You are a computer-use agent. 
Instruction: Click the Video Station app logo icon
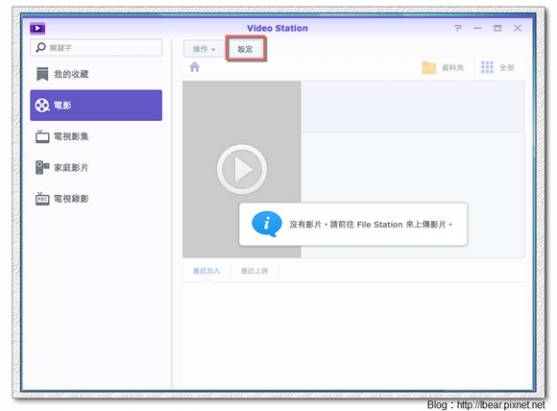(37, 28)
